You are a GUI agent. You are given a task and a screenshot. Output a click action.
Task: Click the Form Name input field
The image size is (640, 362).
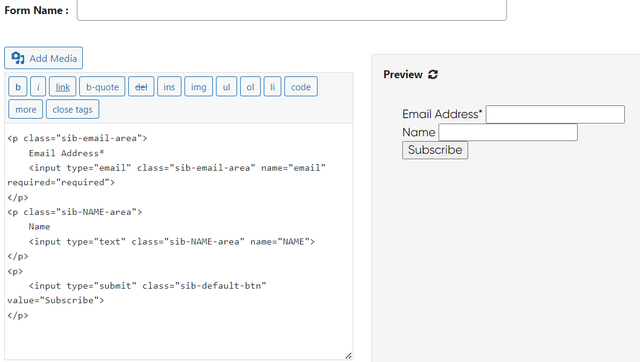(x=291, y=9)
